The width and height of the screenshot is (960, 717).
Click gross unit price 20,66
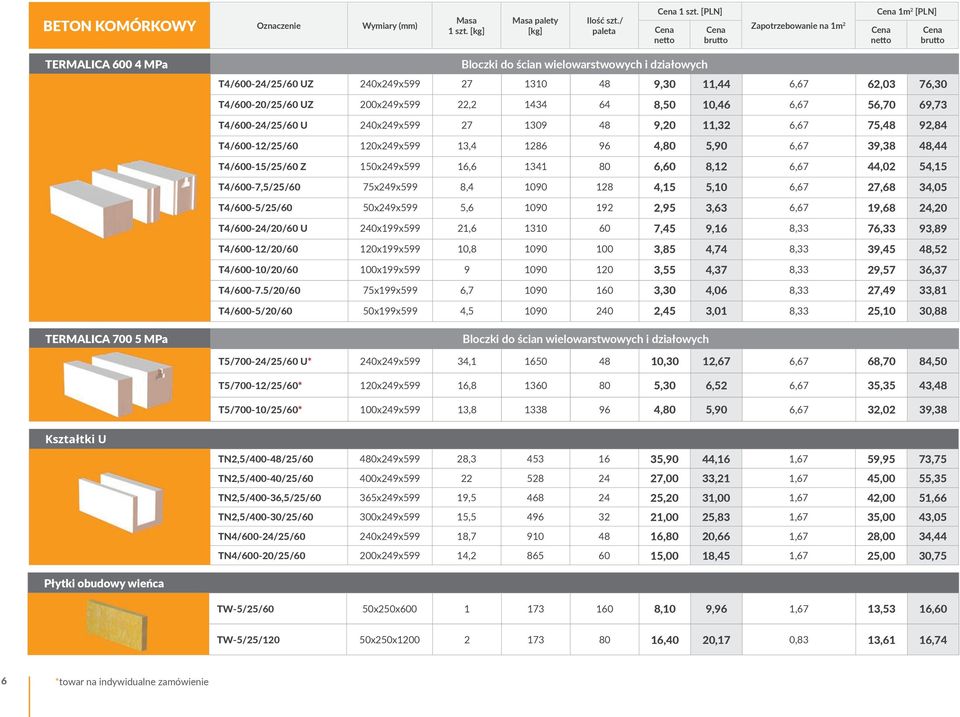pos(716,536)
